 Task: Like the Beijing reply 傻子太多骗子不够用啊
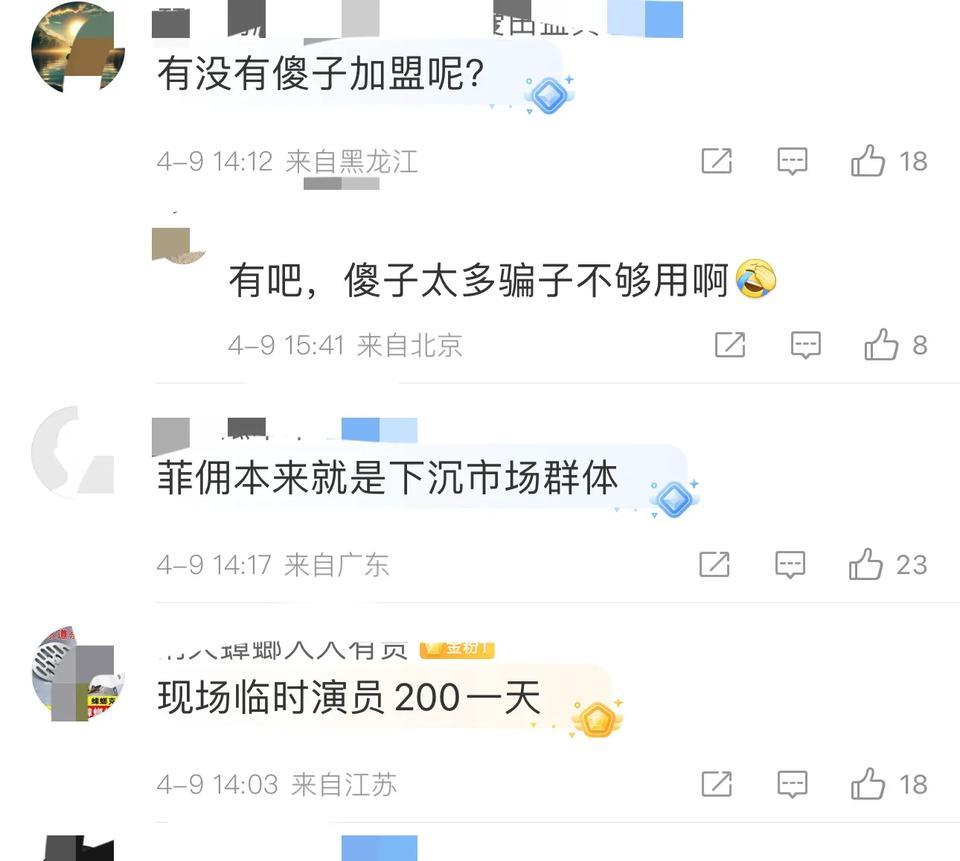881,345
